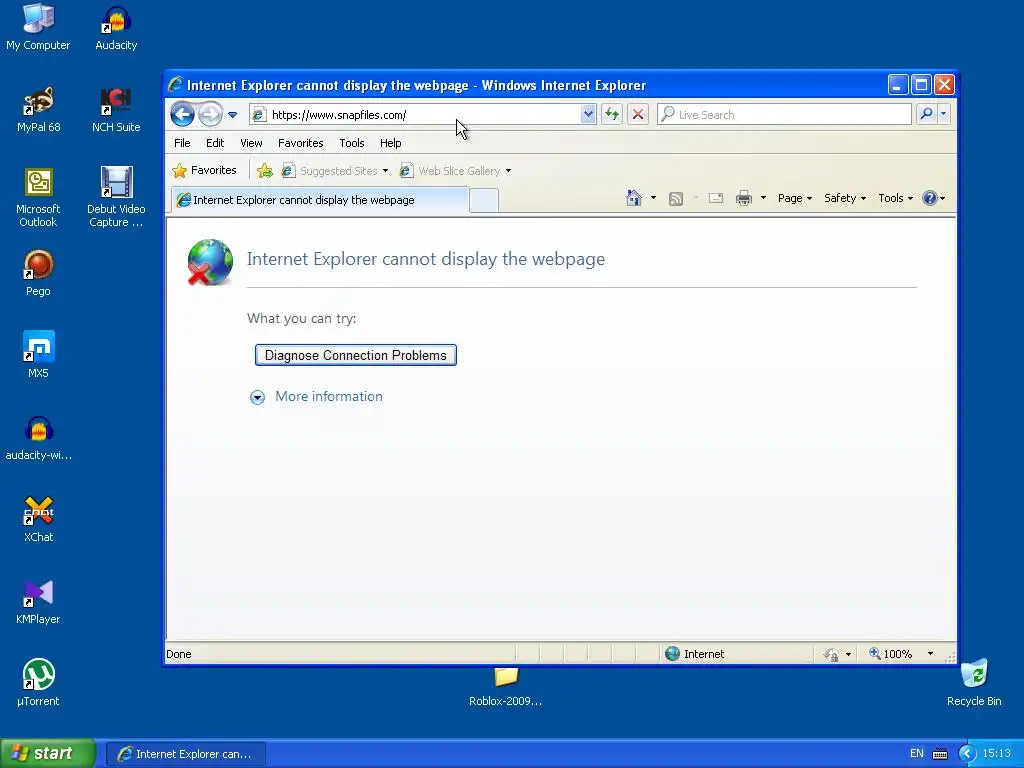Go back with the Back arrow button
This screenshot has width=1024, height=768.
click(182, 115)
